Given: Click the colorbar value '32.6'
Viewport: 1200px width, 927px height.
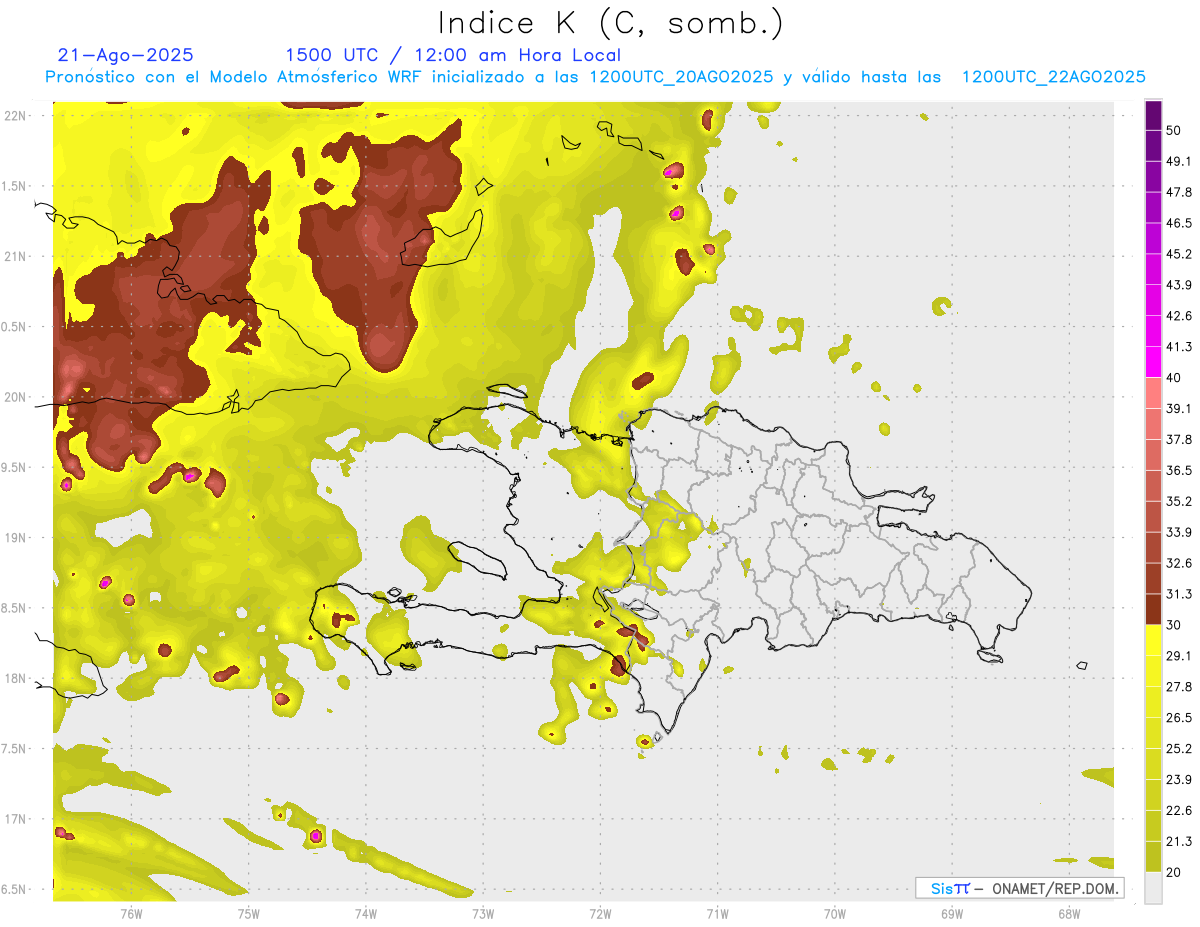Looking at the screenshot, I should pyautogui.click(x=1180, y=563).
